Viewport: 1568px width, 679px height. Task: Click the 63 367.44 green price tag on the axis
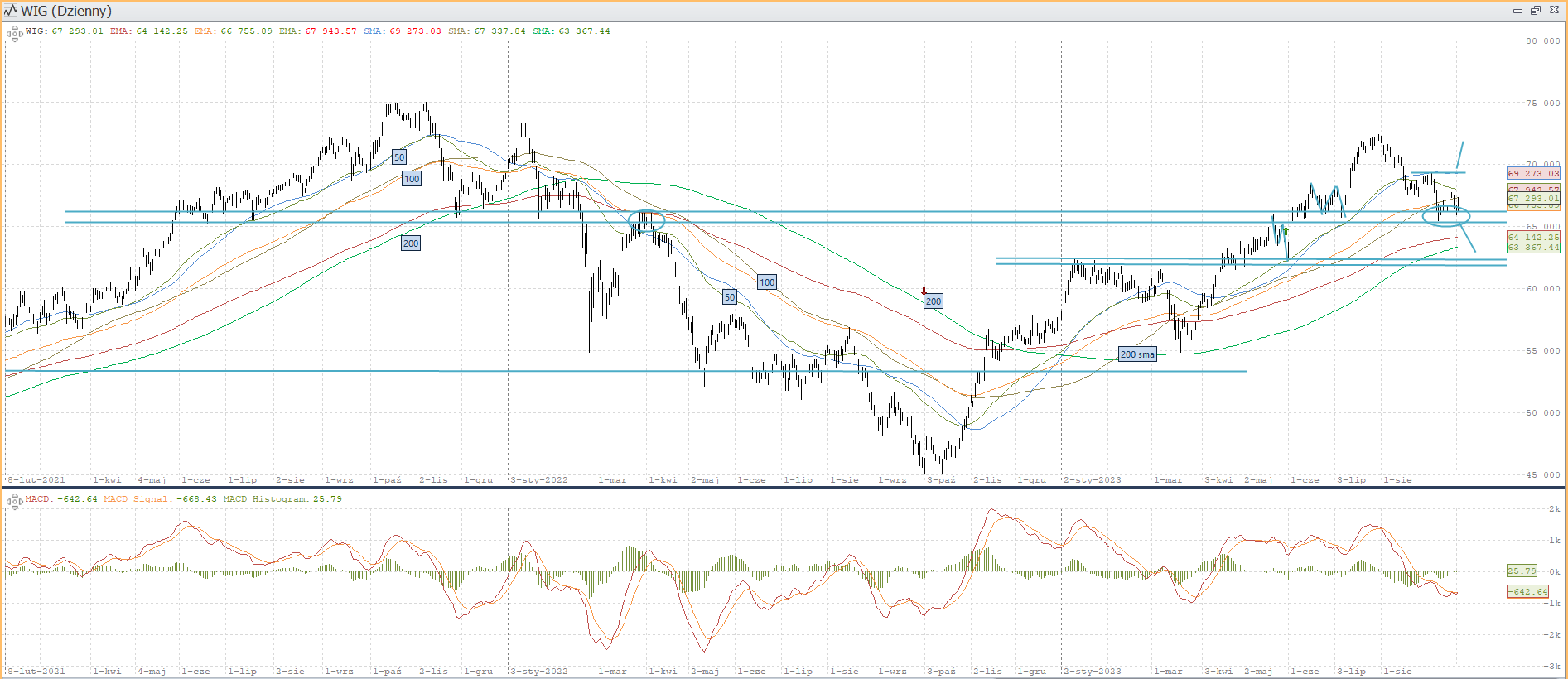(x=1533, y=248)
